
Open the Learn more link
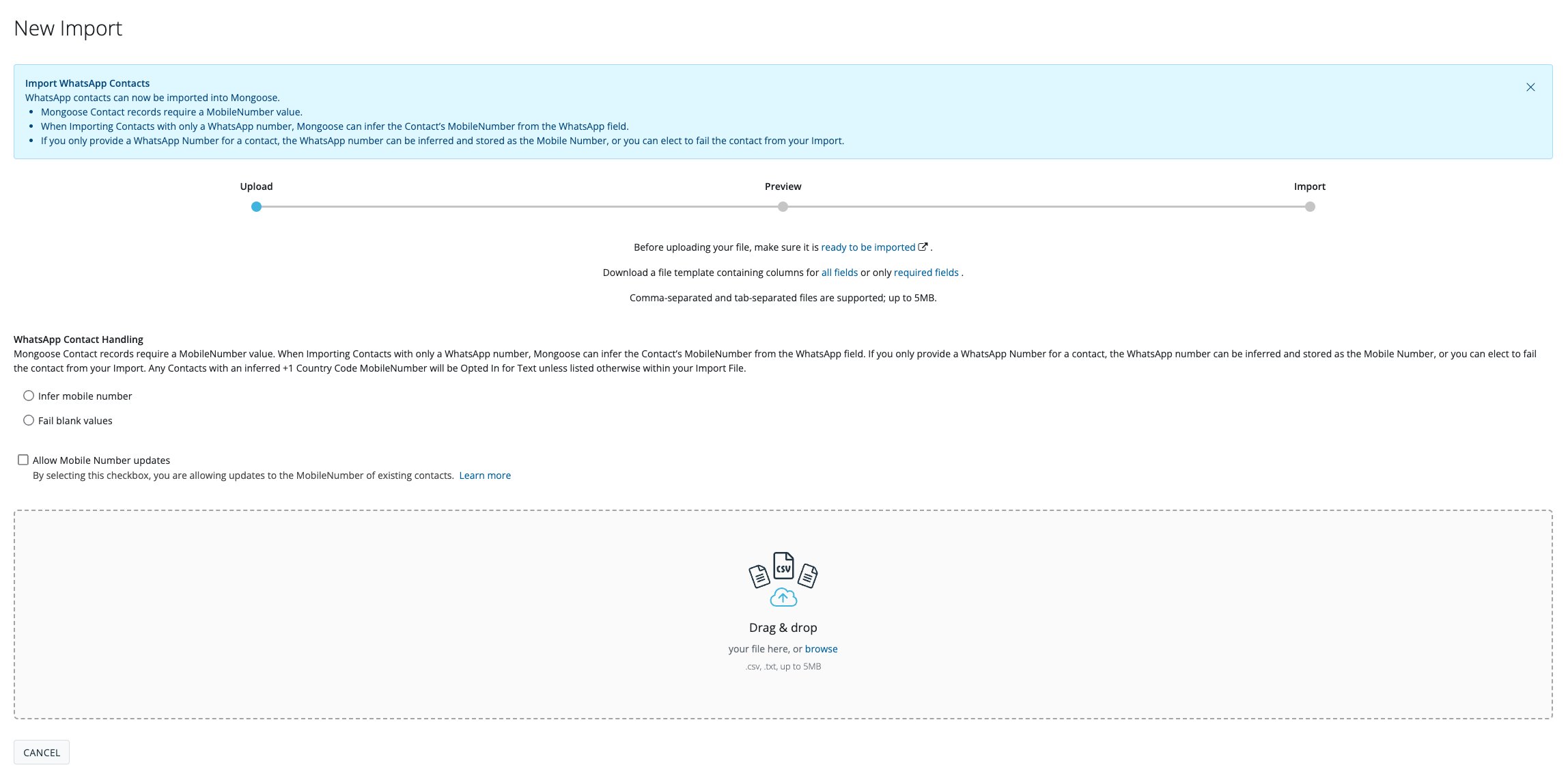485,475
